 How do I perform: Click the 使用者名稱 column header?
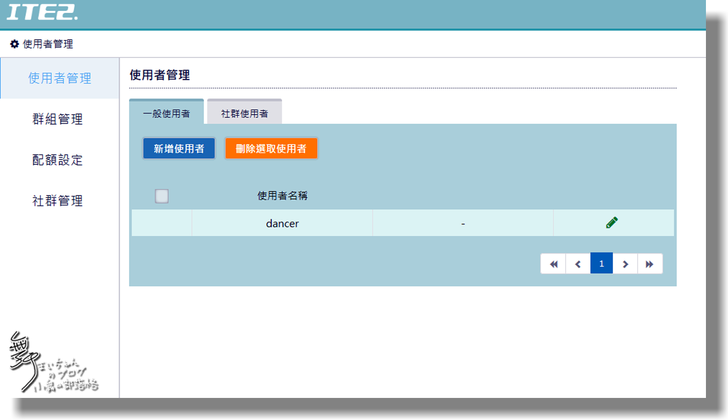point(282,196)
